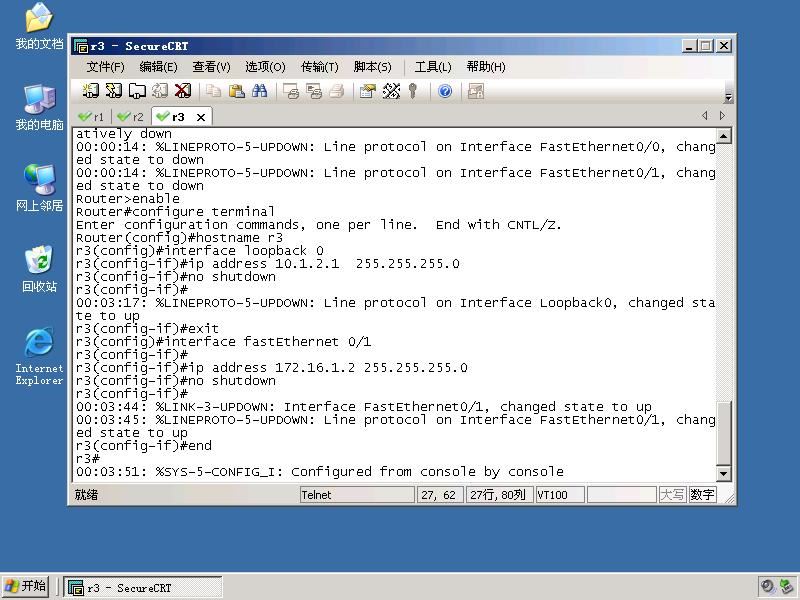Click the Print printer icon

[337, 91]
